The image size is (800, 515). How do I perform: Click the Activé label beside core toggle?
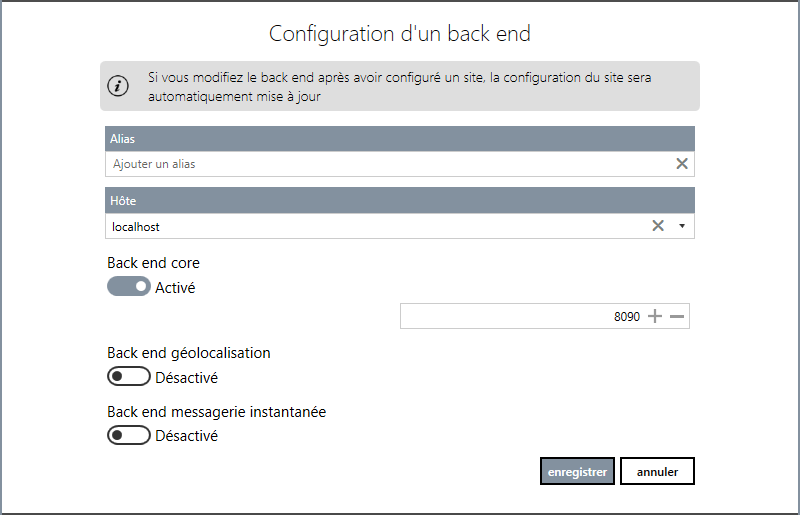click(x=175, y=287)
